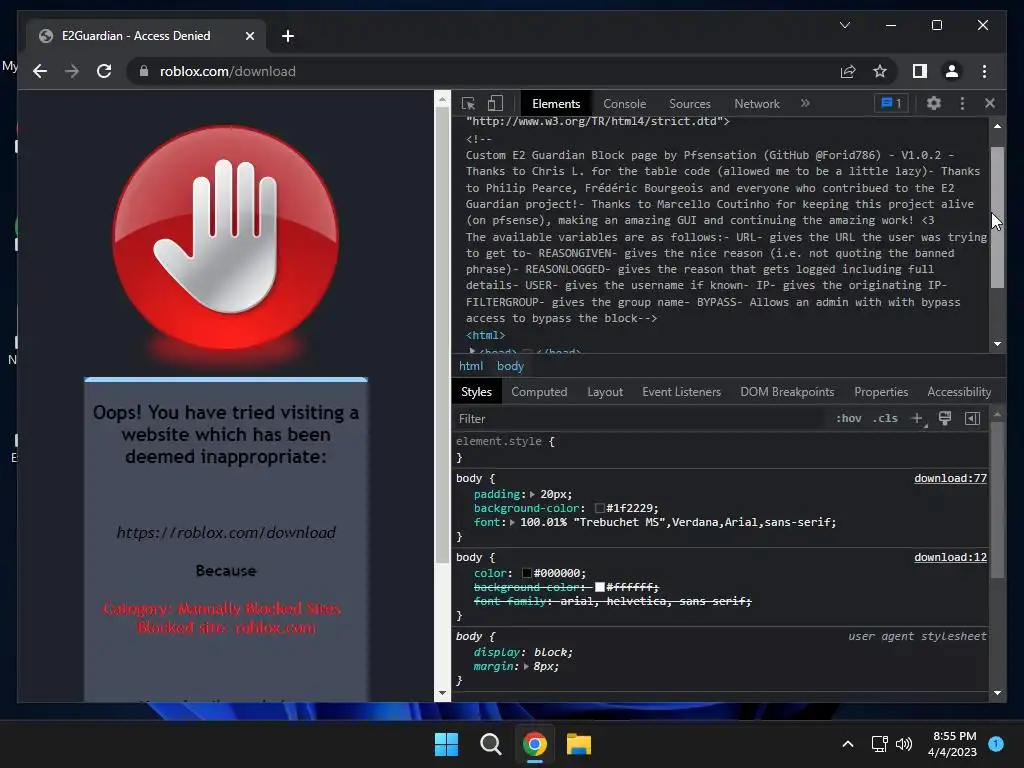Expand the font shorthand property

click(512, 522)
